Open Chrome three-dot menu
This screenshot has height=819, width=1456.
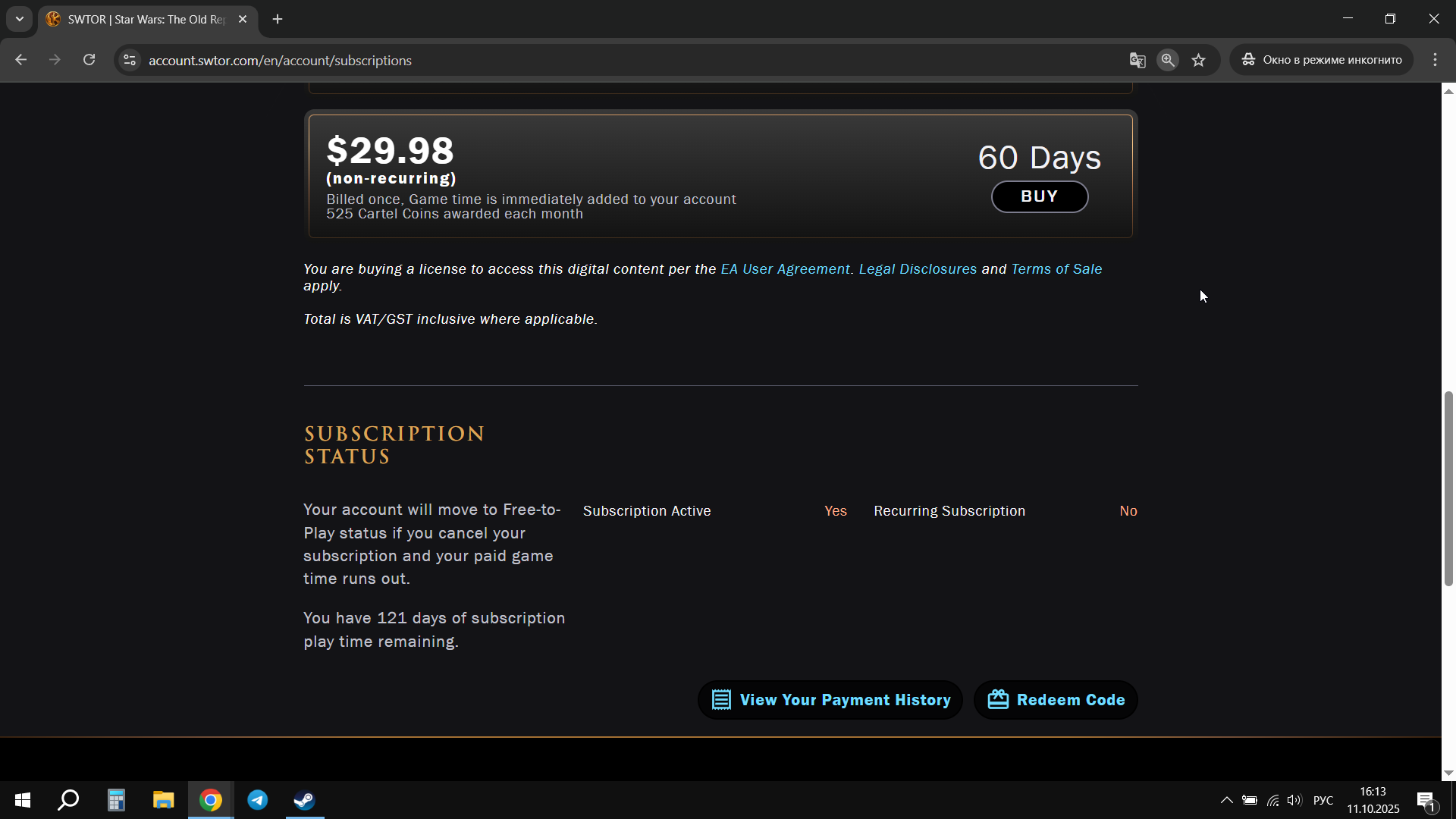1435,60
